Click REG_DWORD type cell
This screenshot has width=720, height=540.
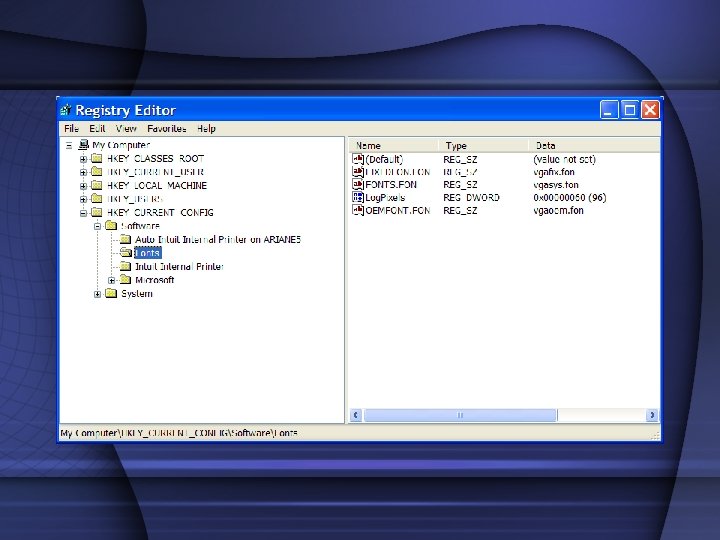point(471,197)
